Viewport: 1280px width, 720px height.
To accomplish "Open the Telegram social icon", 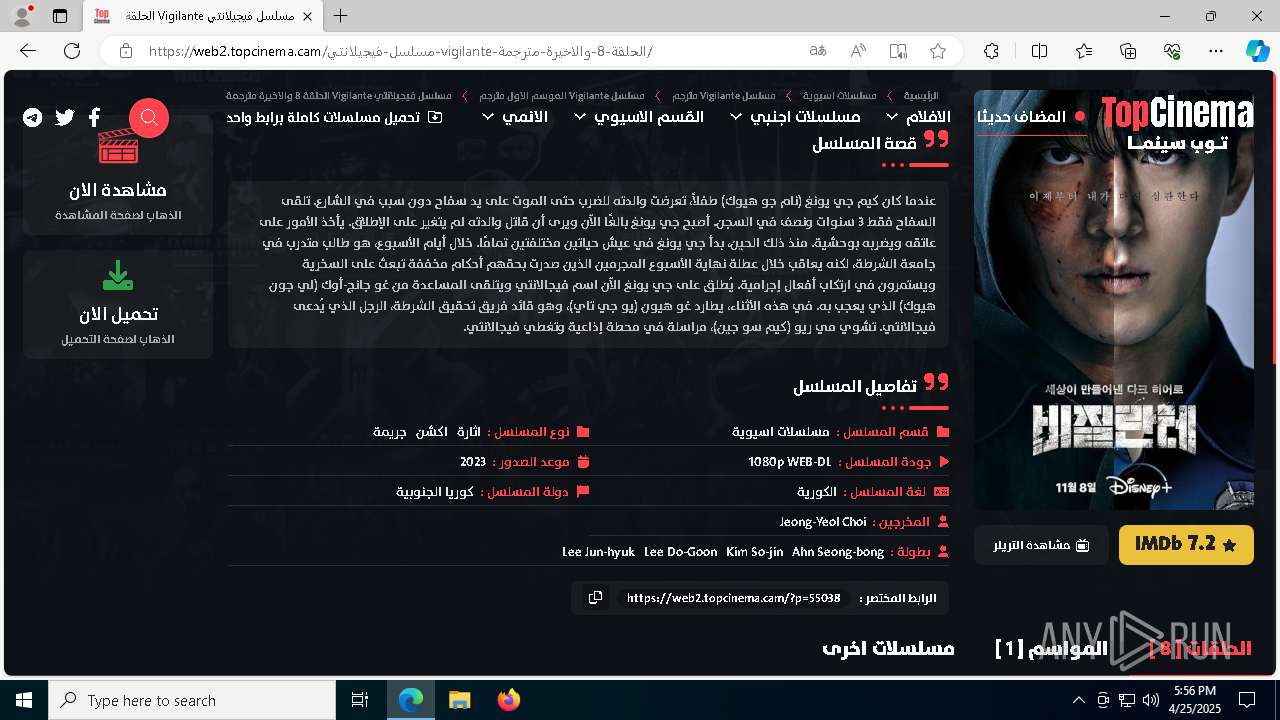I will pyautogui.click(x=33, y=118).
